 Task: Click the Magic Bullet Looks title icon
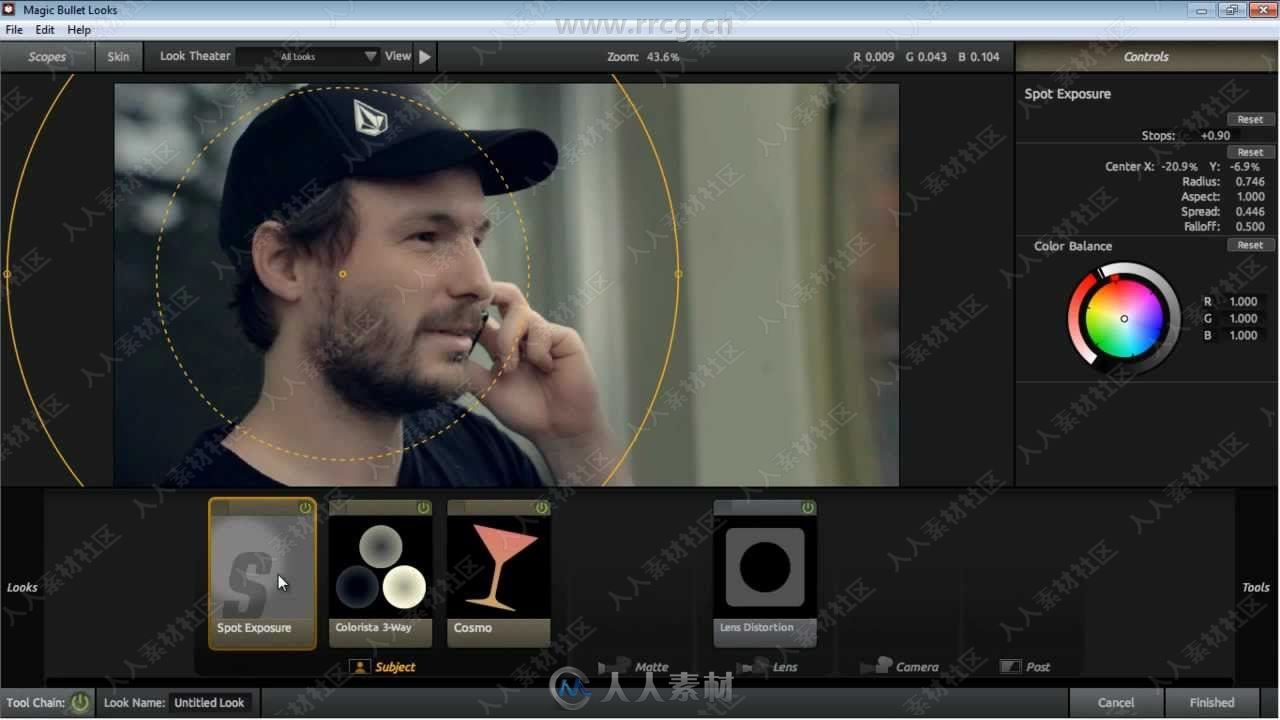click(x=9, y=10)
